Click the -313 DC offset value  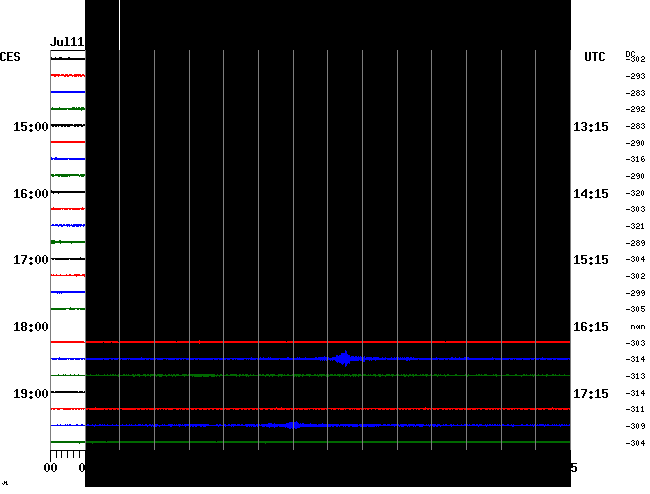(635, 376)
